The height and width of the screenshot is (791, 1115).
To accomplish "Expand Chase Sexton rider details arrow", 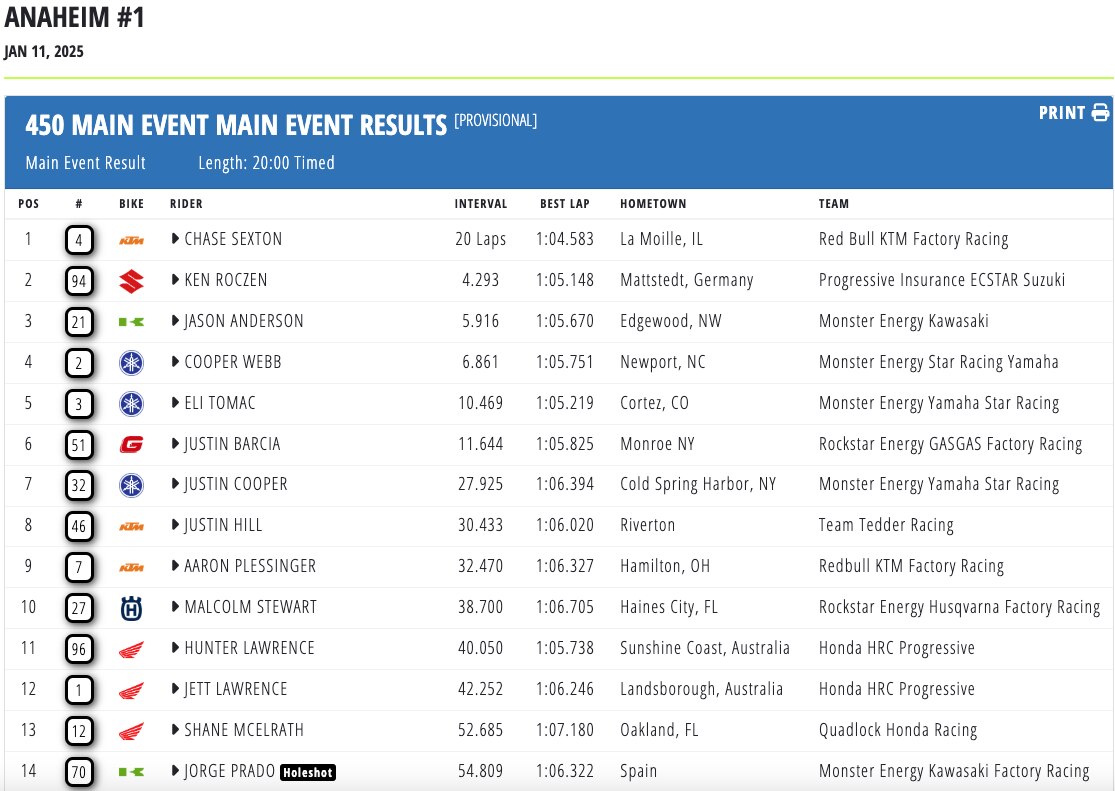I will (175, 239).
